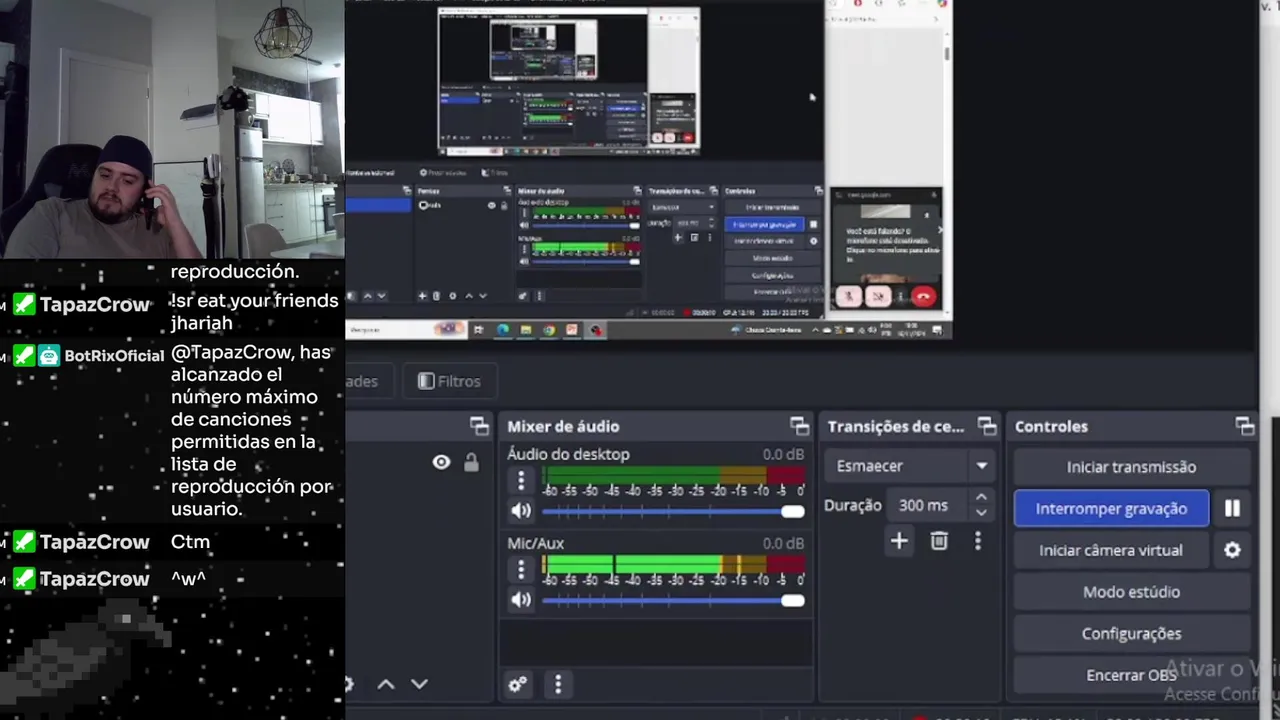The height and width of the screenshot is (720, 1280).
Task: Click the webcam feed thumbnail
Action: (x=172, y=130)
